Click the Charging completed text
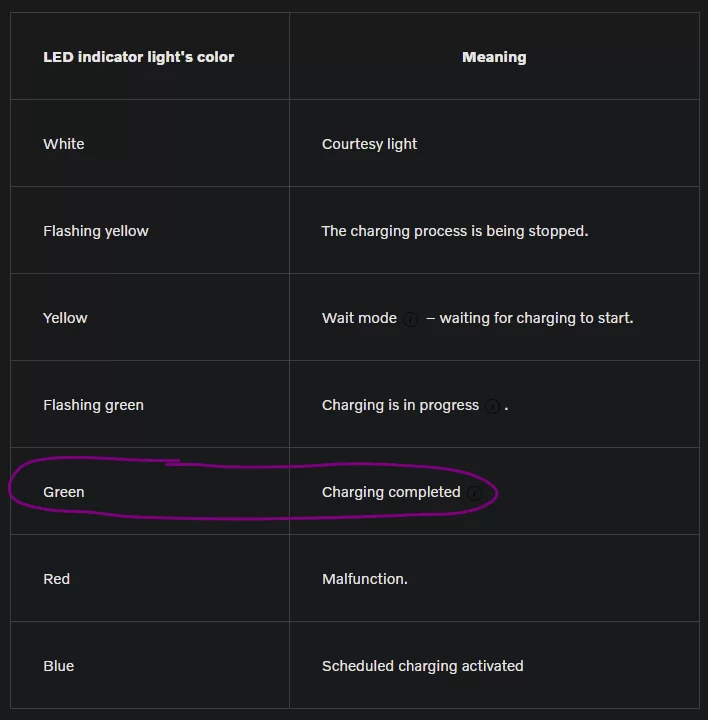This screenshot has height=720, width=708. click(391, 492)
